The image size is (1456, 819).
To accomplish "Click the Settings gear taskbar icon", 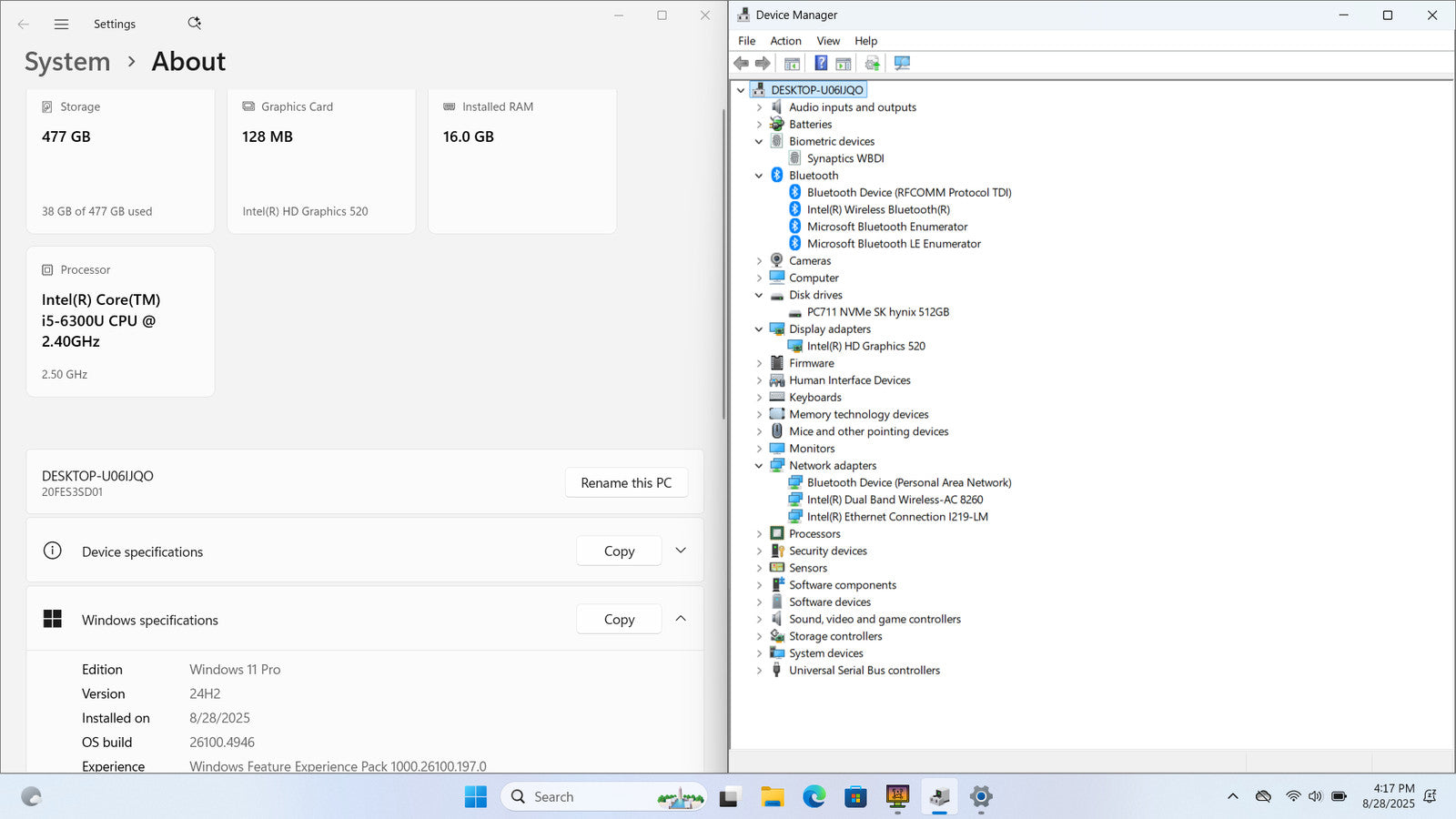I will (x=981, y=797).
